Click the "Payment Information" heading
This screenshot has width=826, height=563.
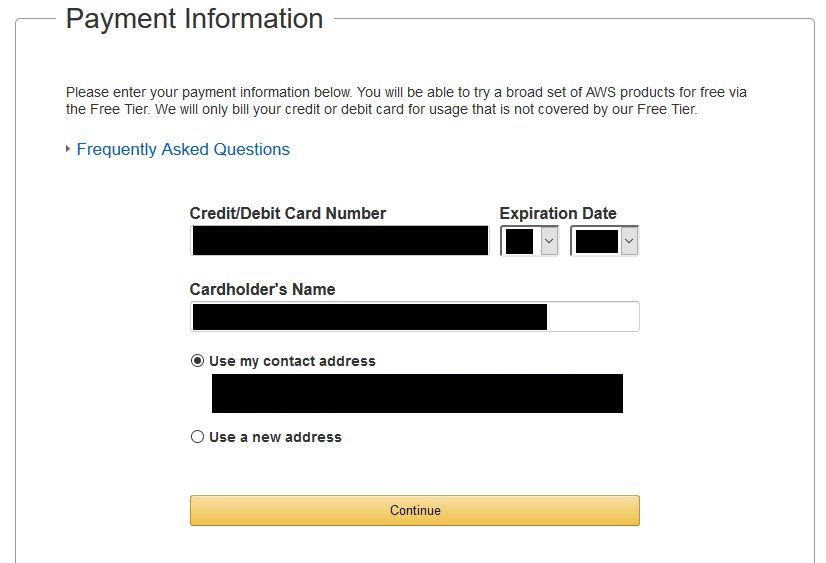(x=194, y=19)
